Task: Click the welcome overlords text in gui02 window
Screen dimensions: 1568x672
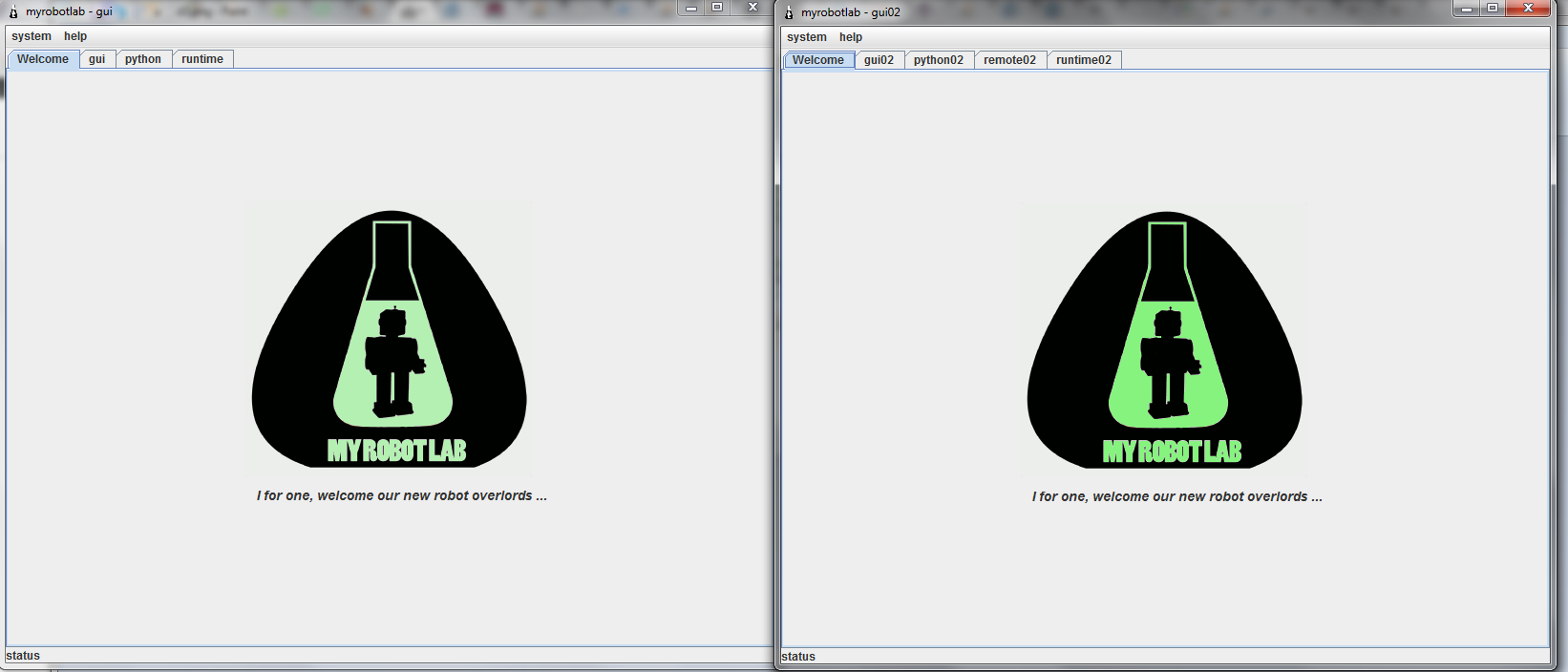Action: [1177, 496]
